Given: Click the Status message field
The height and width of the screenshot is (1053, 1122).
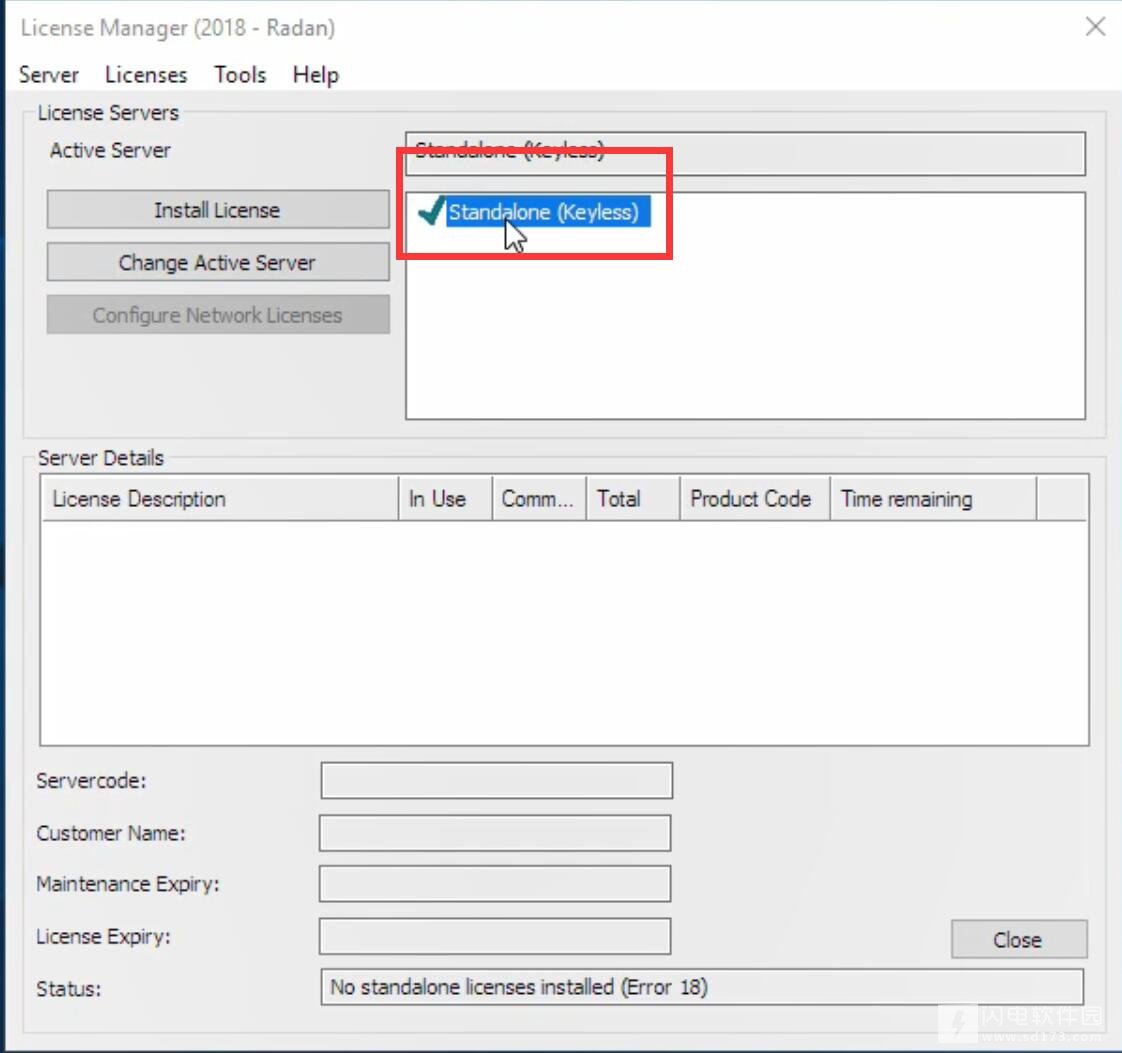Looking at the screenshot, I should pyautogui.click(x=702, y=987).
